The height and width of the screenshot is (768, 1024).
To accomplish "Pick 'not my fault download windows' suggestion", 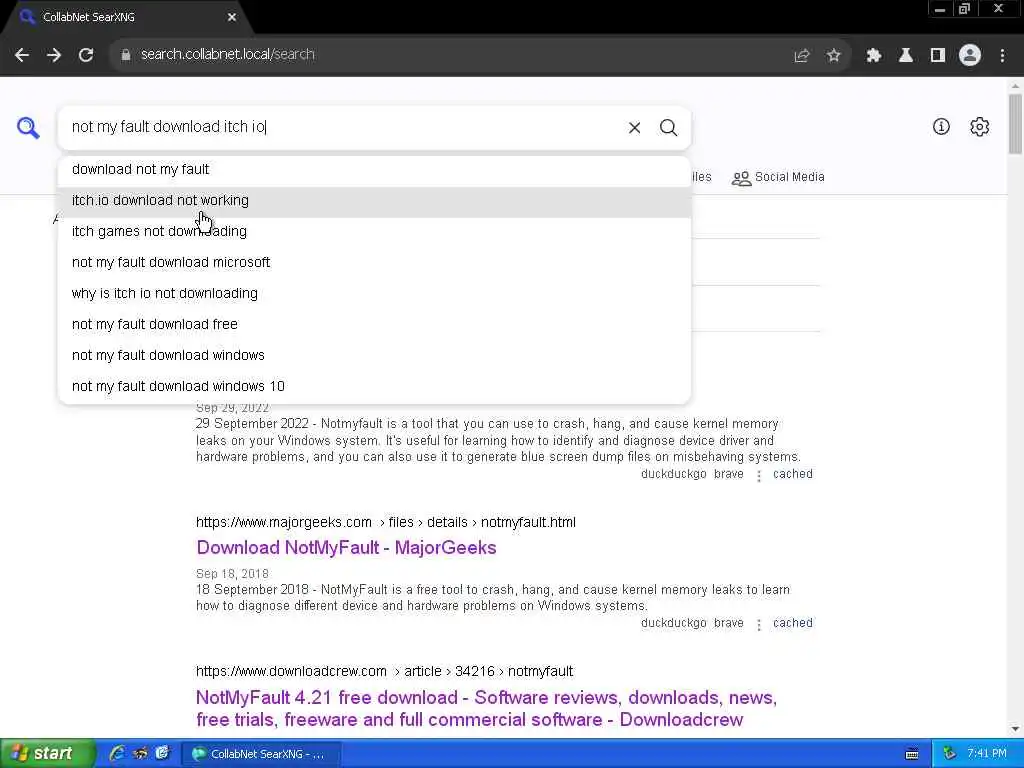I will (x=374, y=356).
